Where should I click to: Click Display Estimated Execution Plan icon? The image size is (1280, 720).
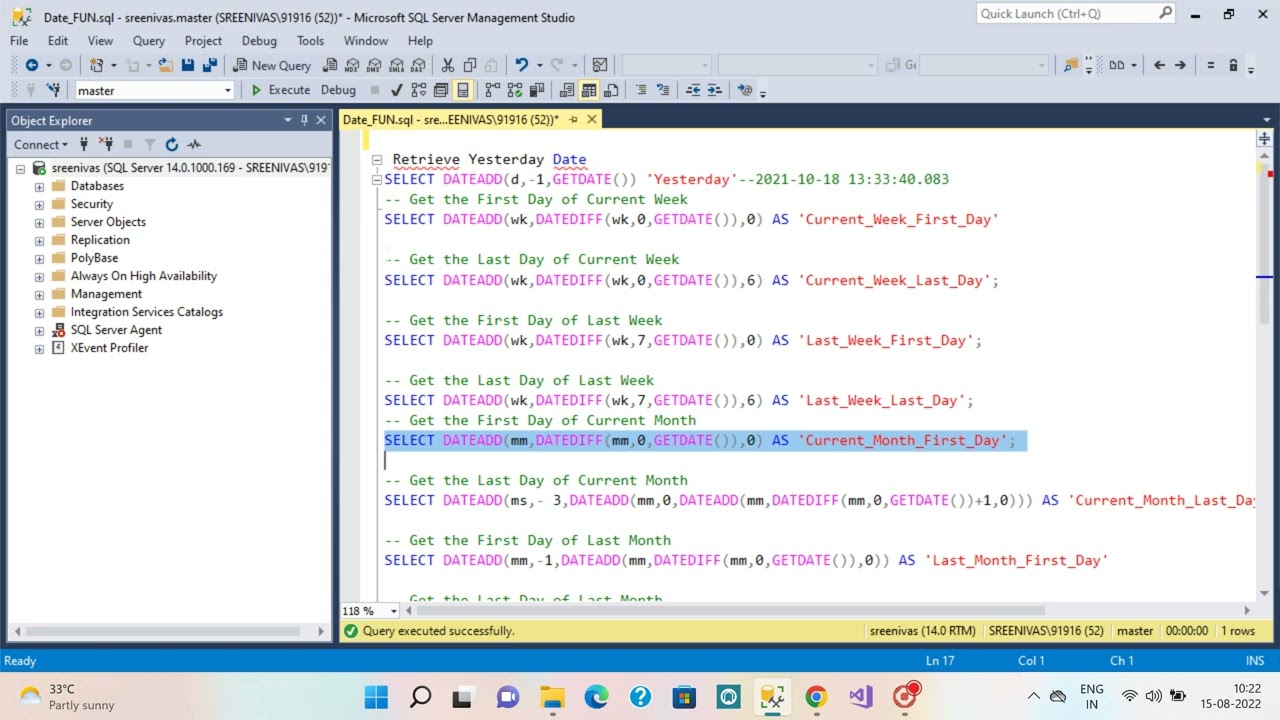coord(418,90)
